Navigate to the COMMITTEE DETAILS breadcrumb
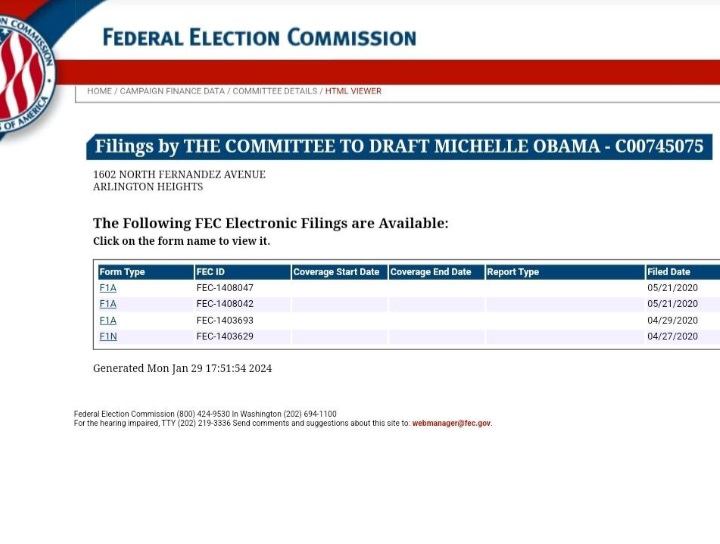720x544 pixels. 275,91
